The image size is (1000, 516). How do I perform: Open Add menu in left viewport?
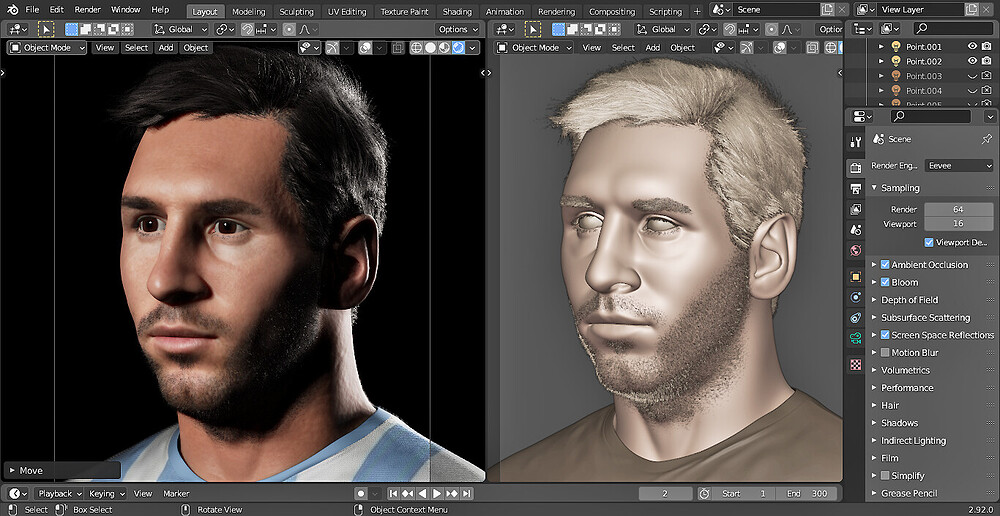pos(166,48)
